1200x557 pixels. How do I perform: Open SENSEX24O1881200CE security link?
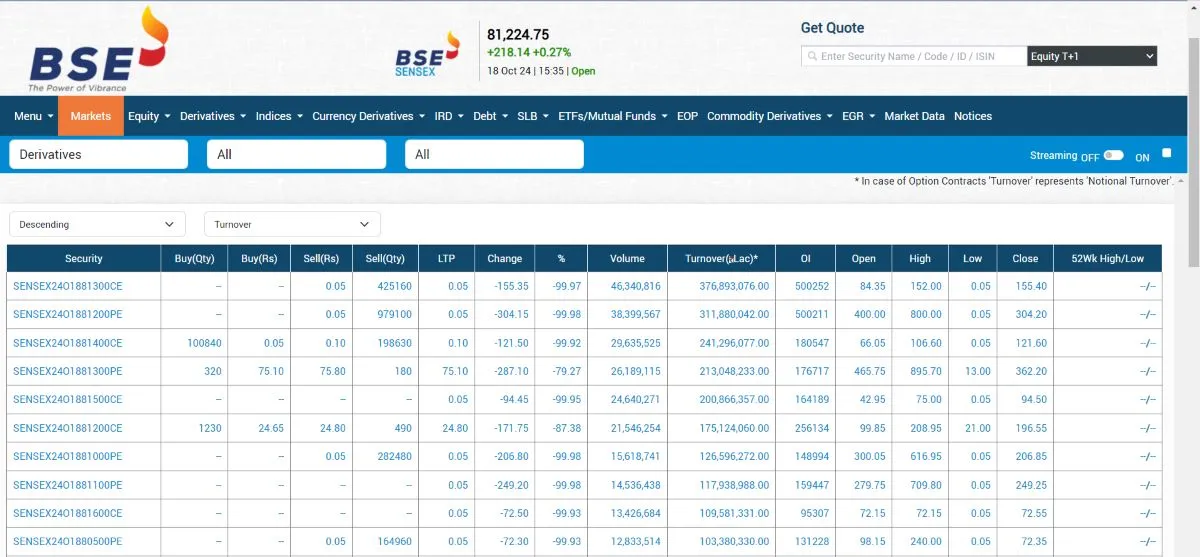click(x=68, y=428)
